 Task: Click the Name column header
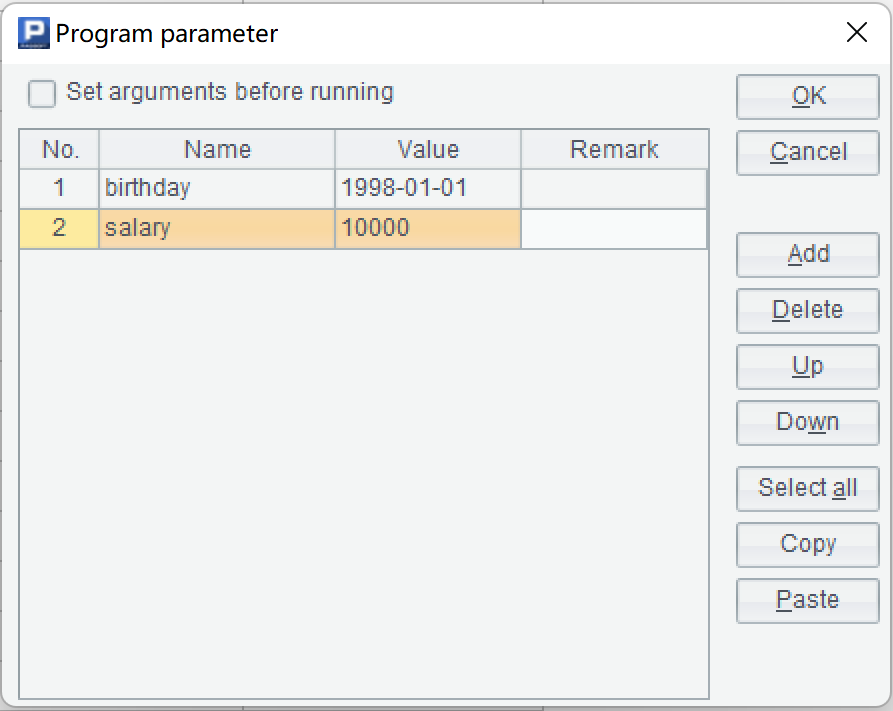tap(217, 150)
